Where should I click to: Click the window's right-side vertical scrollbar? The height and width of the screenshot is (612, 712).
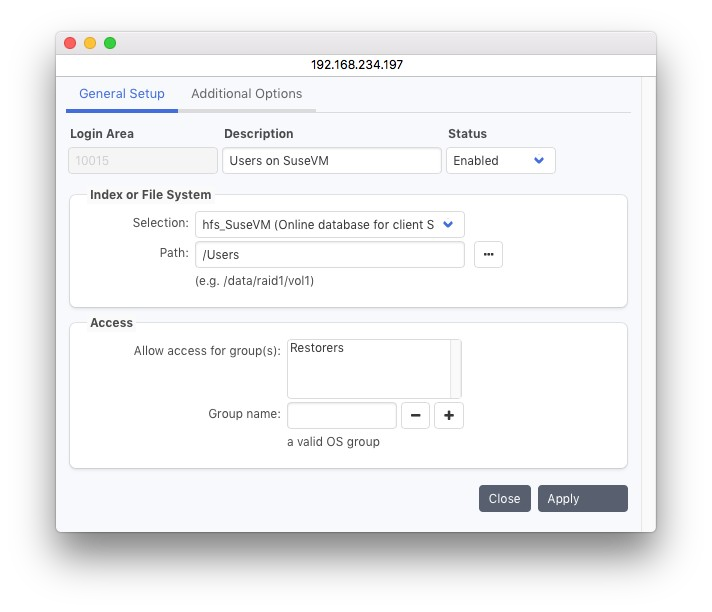tap(648, 300)
